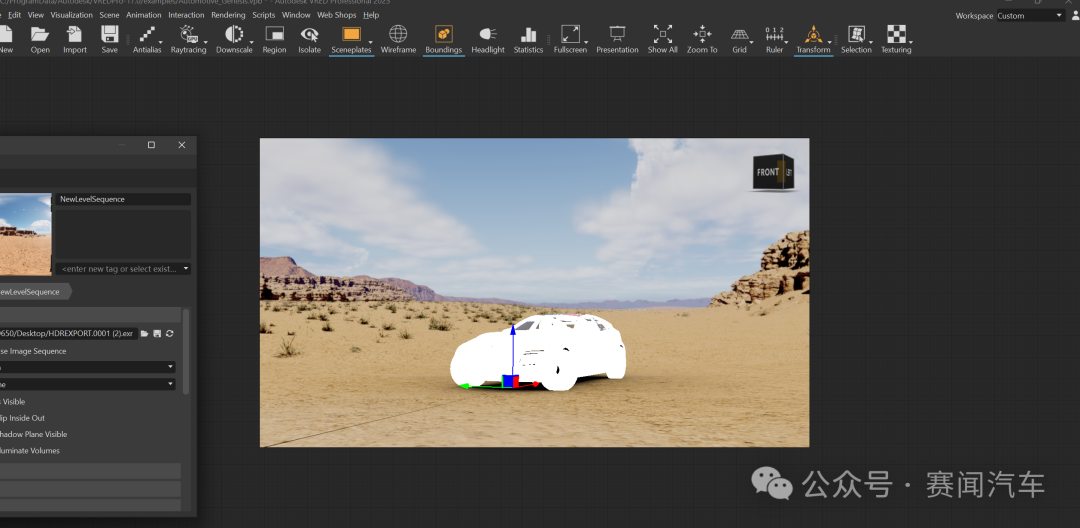The image size is (1080, 528).
Task: Open the Visualization menu
Action: click(x=72, y=16)
